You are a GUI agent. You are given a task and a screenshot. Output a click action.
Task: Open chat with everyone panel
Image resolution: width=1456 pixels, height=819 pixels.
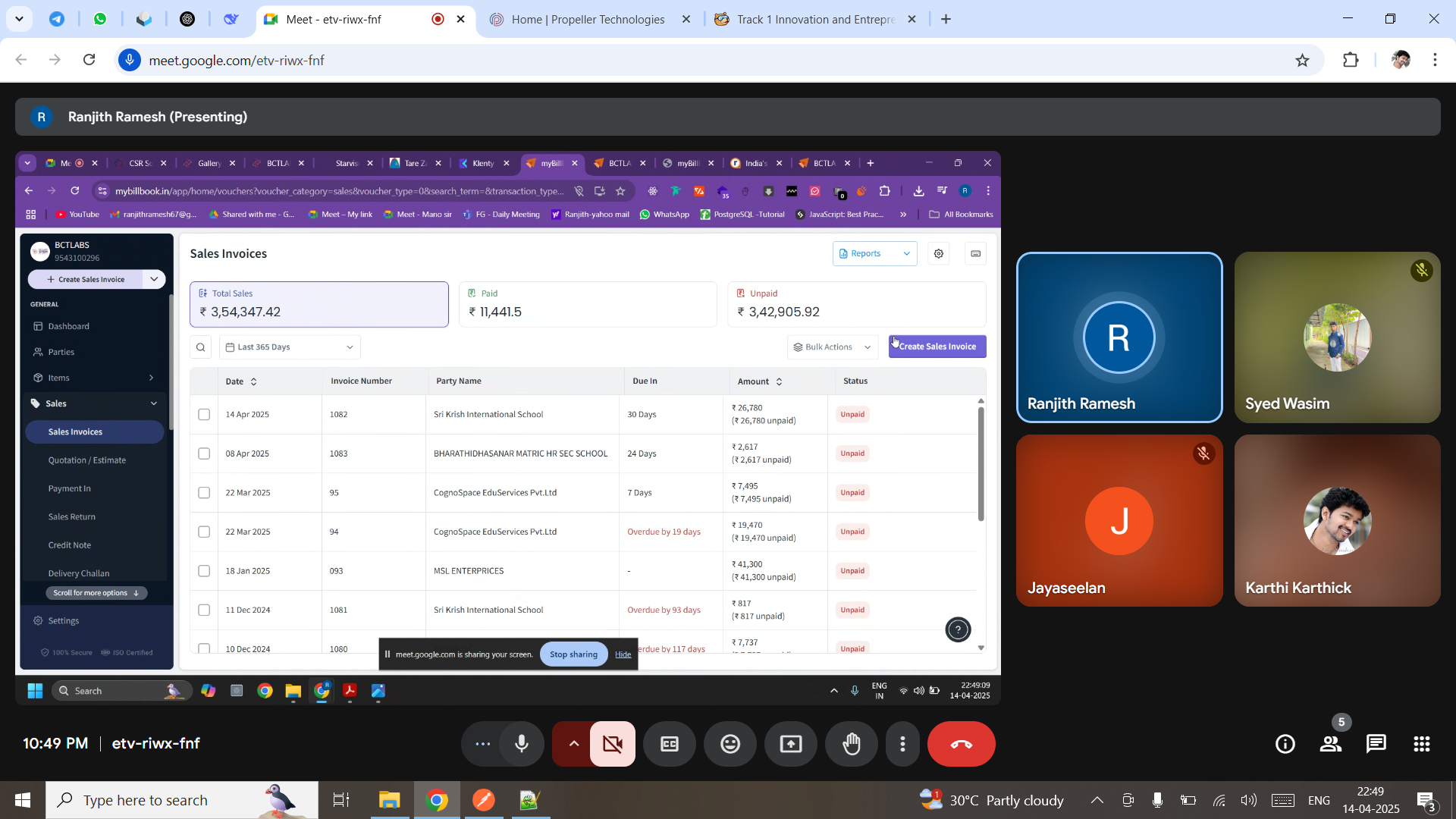(1376, 744)
